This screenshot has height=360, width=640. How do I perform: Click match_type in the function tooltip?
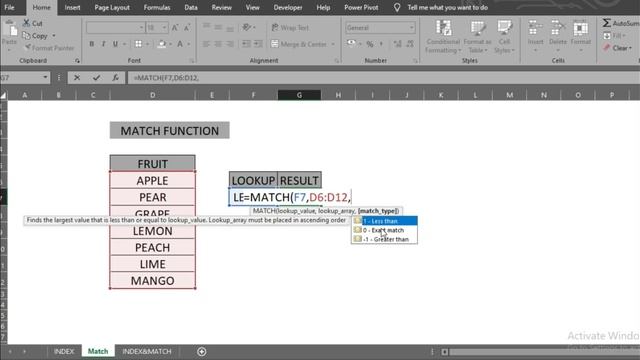(x=378, y=211)
